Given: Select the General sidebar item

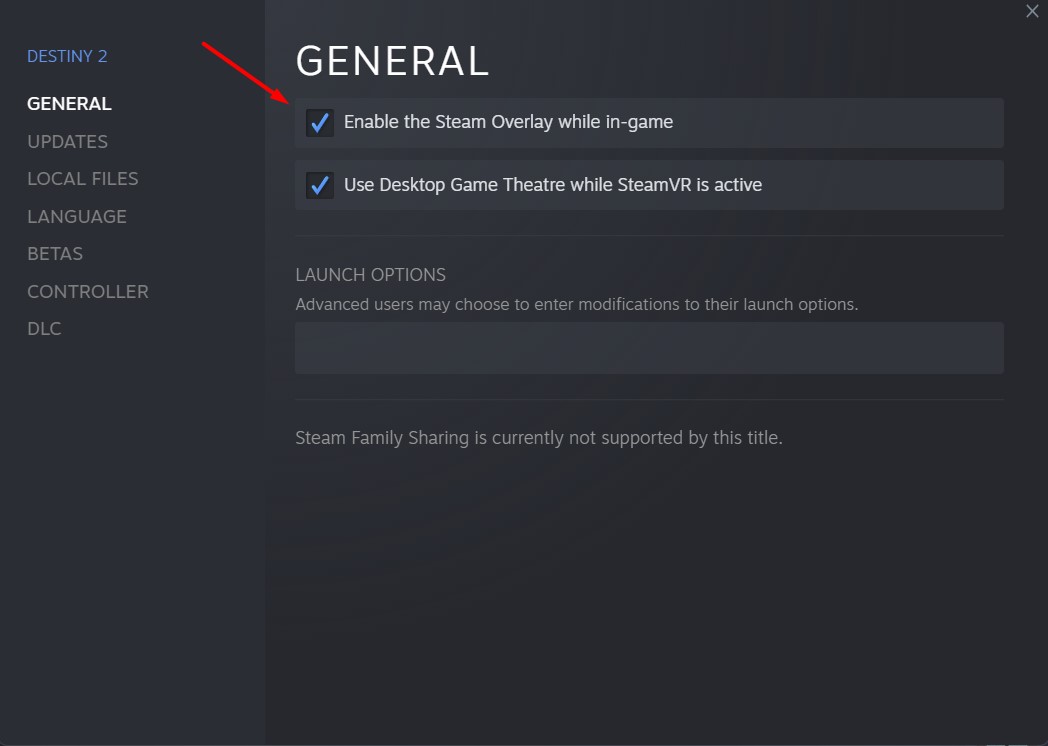Looking at the screenshot, I should 69,104.
